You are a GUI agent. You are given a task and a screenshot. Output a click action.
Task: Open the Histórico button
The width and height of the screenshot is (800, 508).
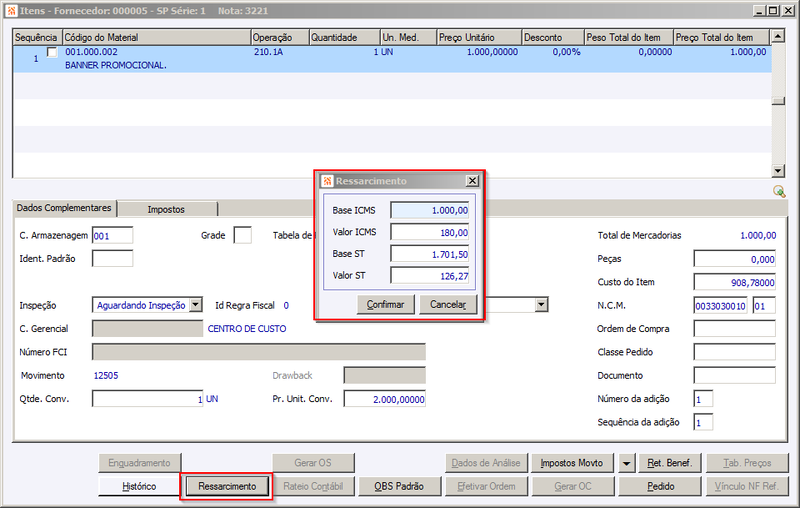(139, 486)
